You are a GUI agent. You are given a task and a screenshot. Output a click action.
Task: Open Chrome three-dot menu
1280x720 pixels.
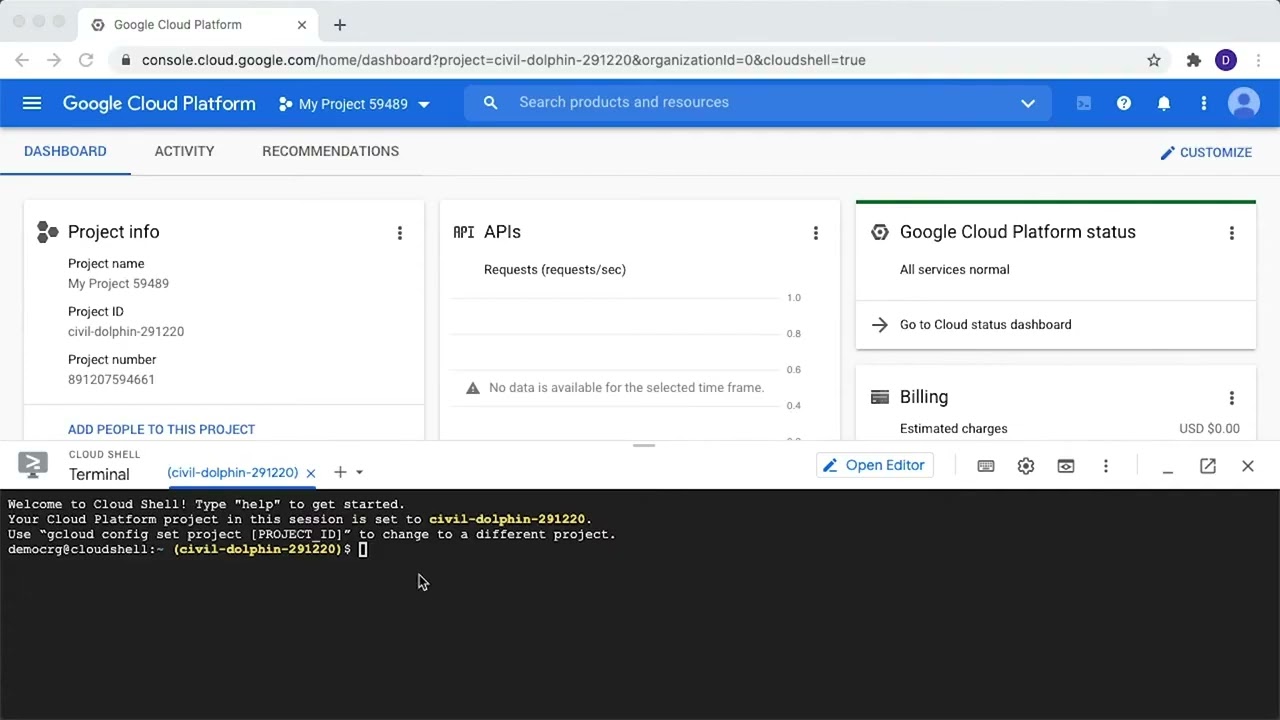[1259, 60]
